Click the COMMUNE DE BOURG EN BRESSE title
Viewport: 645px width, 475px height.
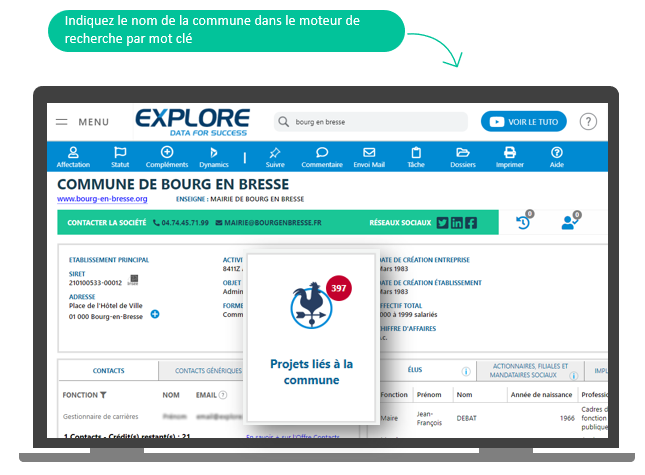(173, 184)
